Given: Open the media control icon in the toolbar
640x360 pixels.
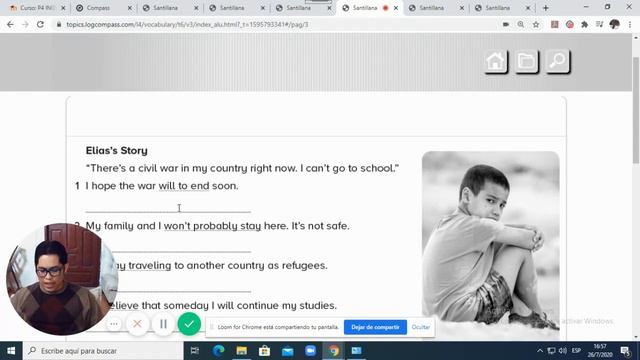Looking at the screenshot, I should [599, 24].
